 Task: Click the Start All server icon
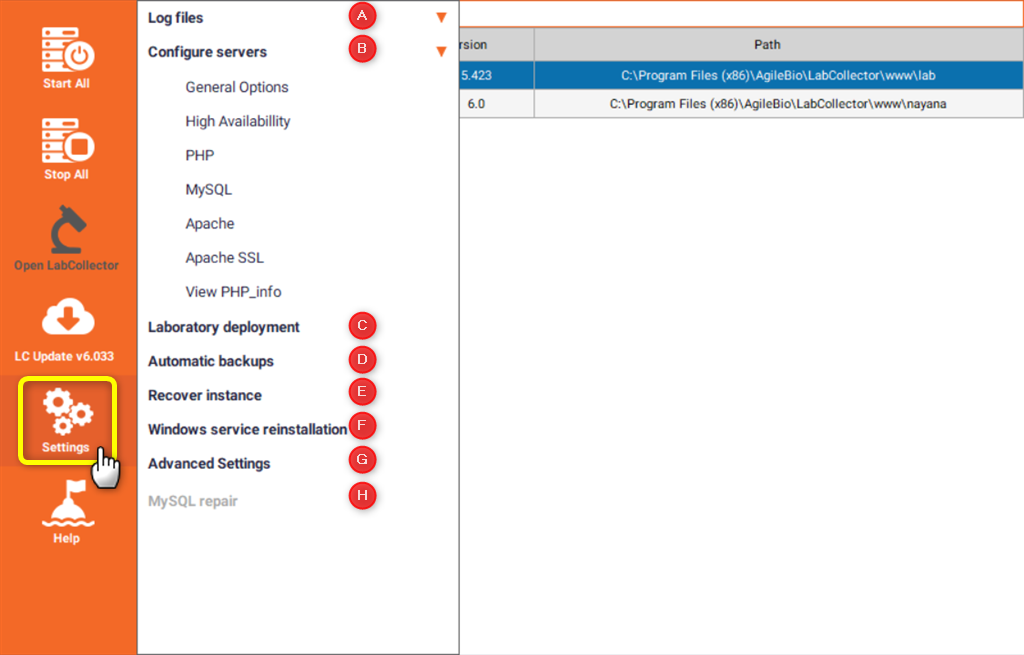click(x=67, y=50)
